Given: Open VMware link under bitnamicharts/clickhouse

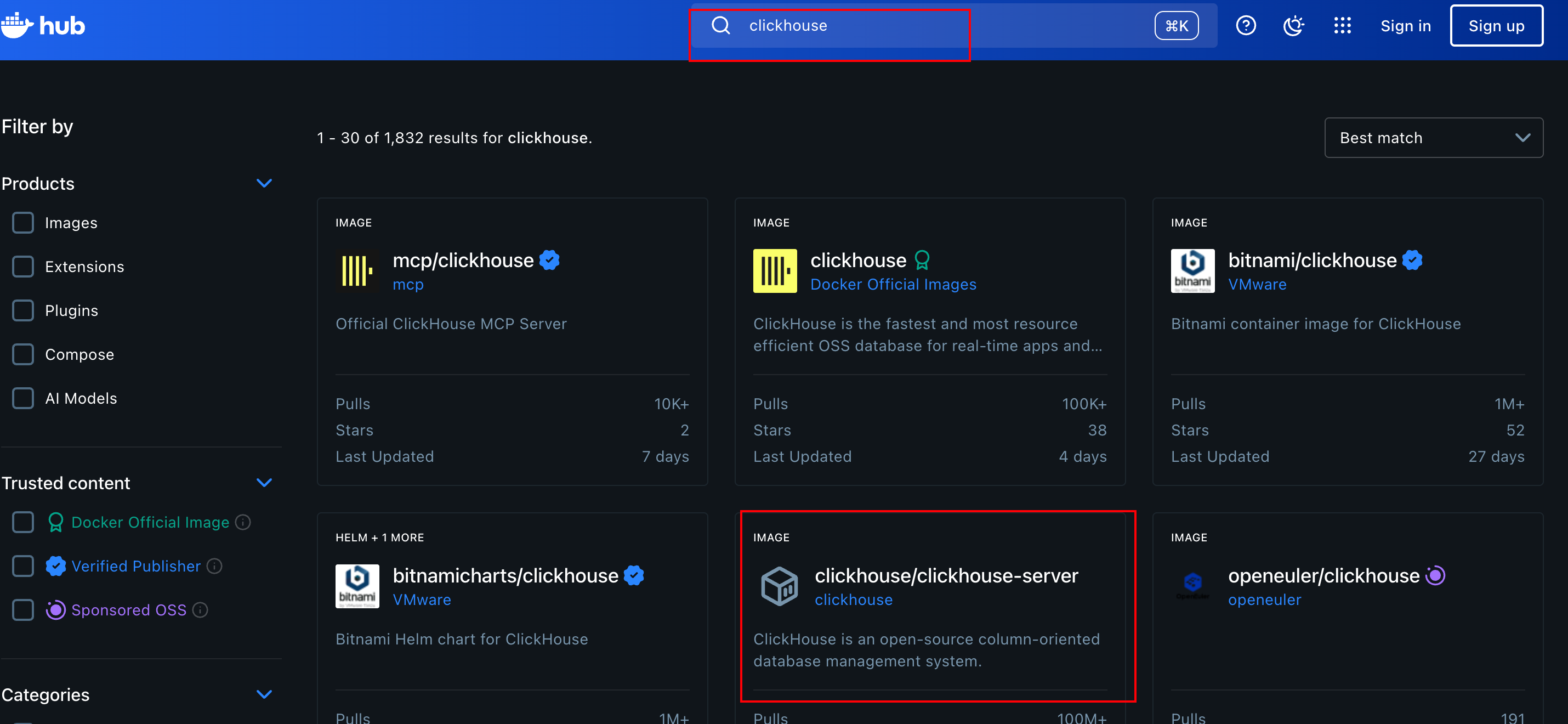Looking at the screenshot, I should click(422, 600).
